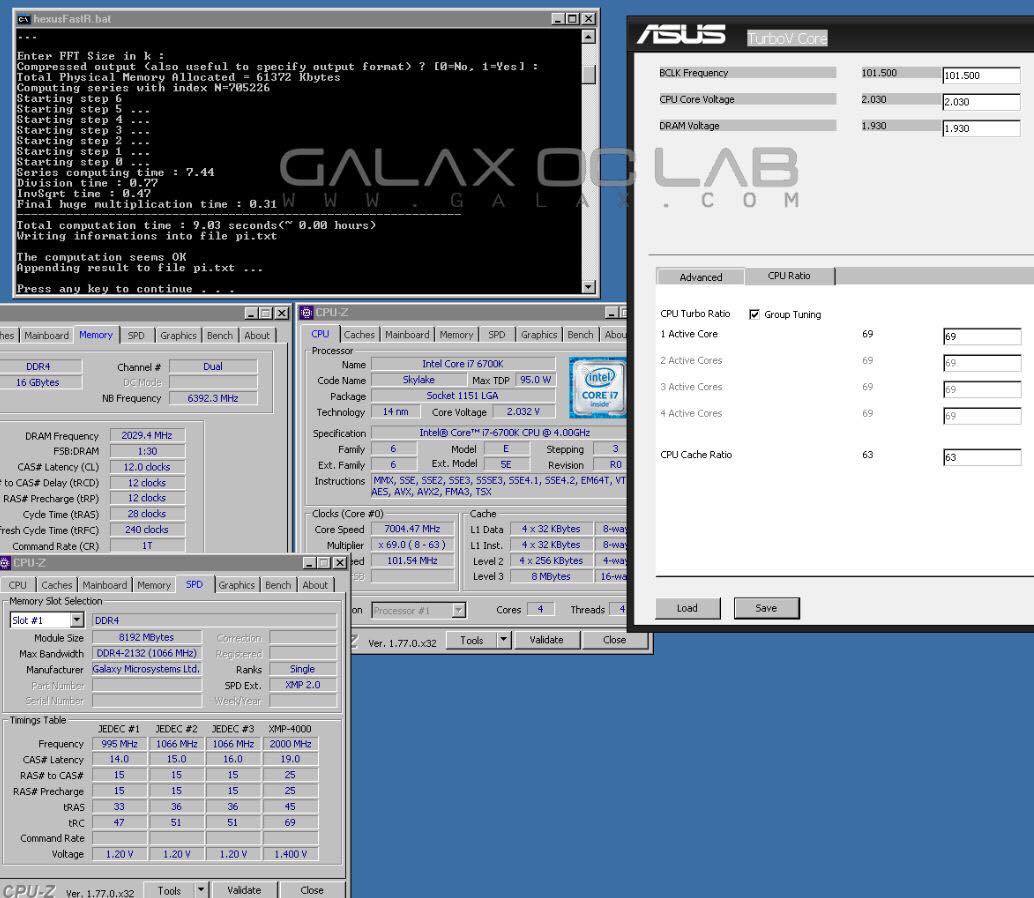Image resolution: width=1034 pixels, height=898 pixels.
Task: Click the ASUS logo in TurboV Core
Action: 681,34
